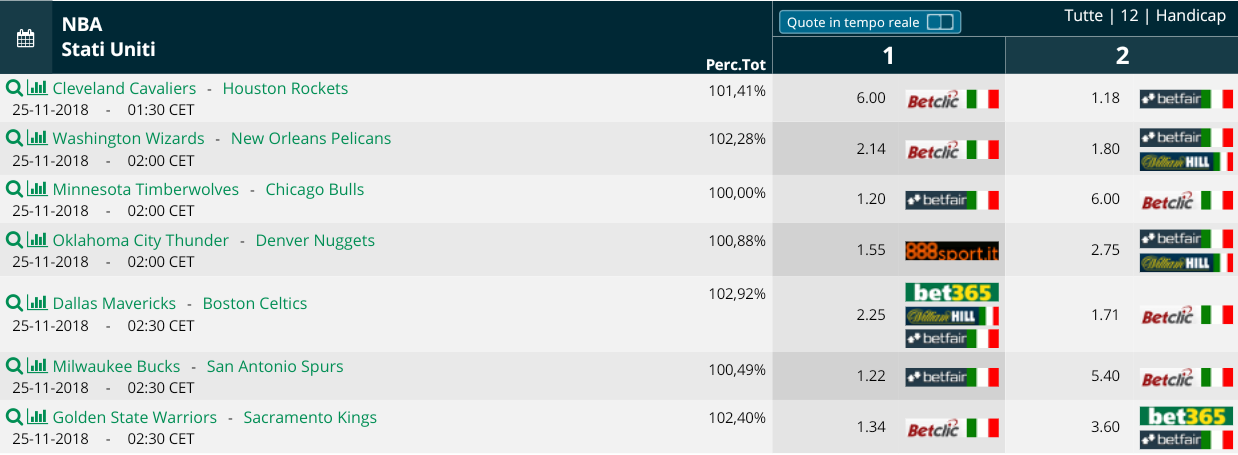Open the calendar icon beside NBA header
1238x455 pixels.
[x=26, y=39]
